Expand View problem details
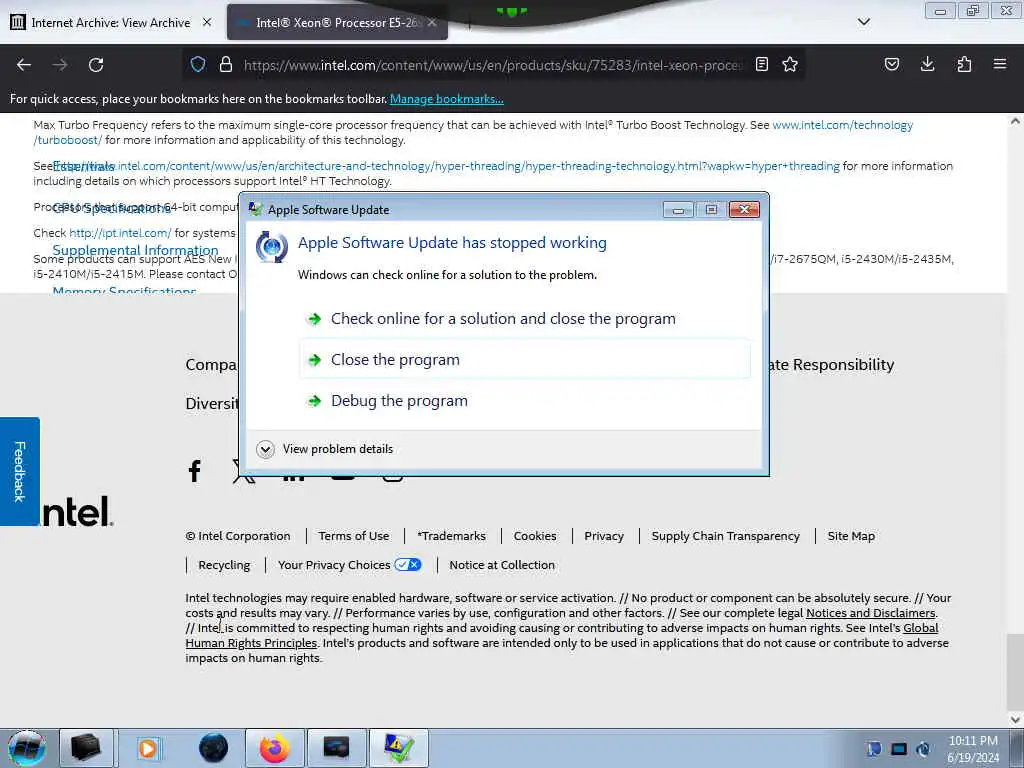Image resolution: width=1024 pixels, height=768 pixels. click(x=326, y=449)
